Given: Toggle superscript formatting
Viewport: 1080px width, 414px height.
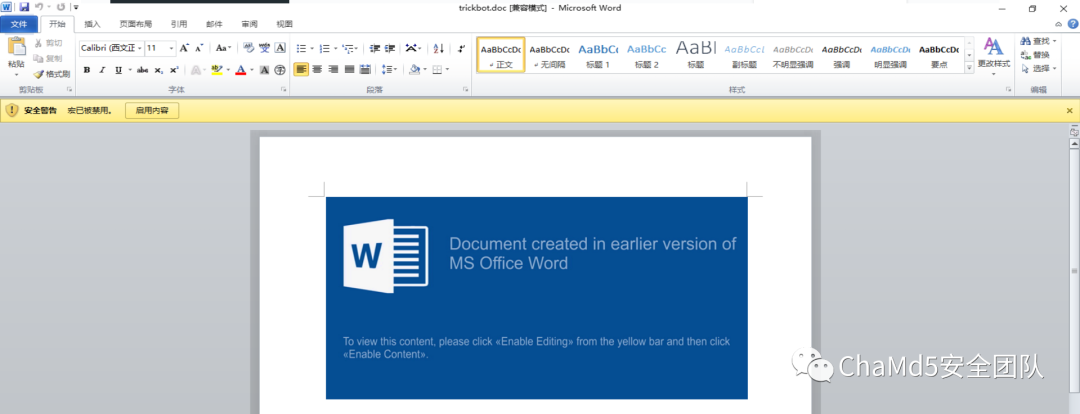Looking at the screenshot, I should (174, 70).
